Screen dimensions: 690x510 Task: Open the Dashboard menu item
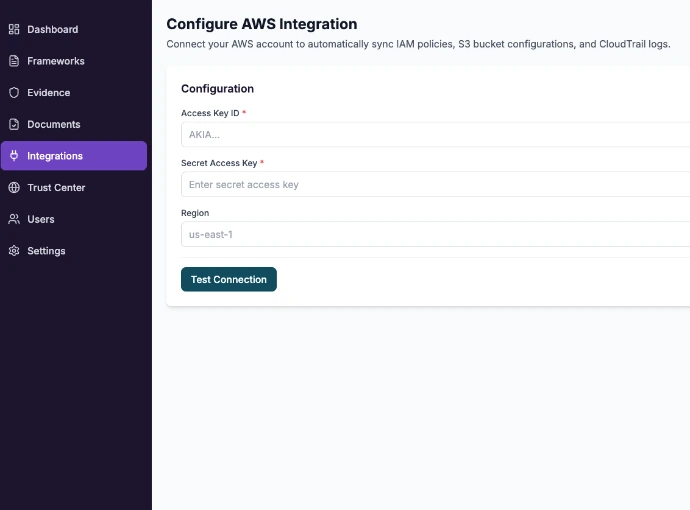(52, 30)
